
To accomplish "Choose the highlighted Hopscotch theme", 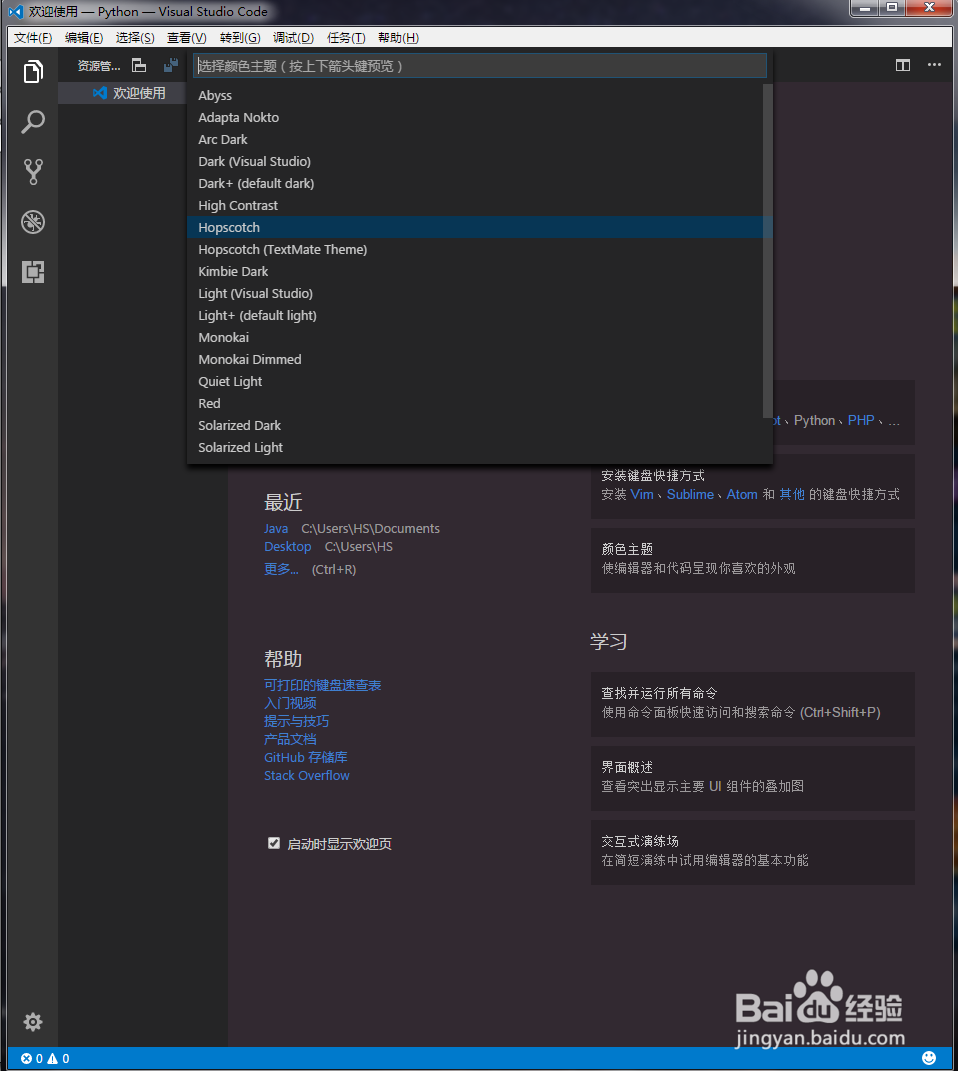I will pos(479,227).
